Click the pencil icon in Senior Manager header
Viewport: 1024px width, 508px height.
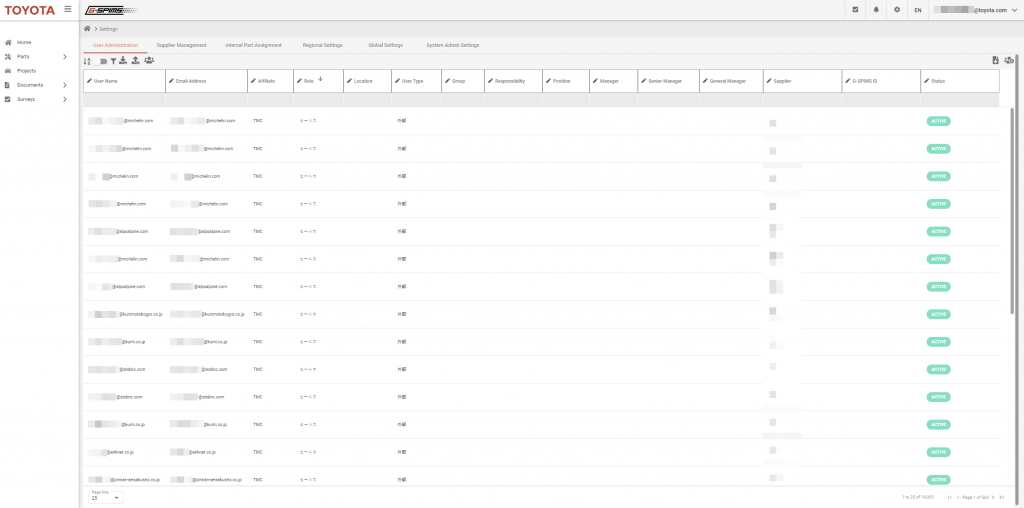point(643,81)
